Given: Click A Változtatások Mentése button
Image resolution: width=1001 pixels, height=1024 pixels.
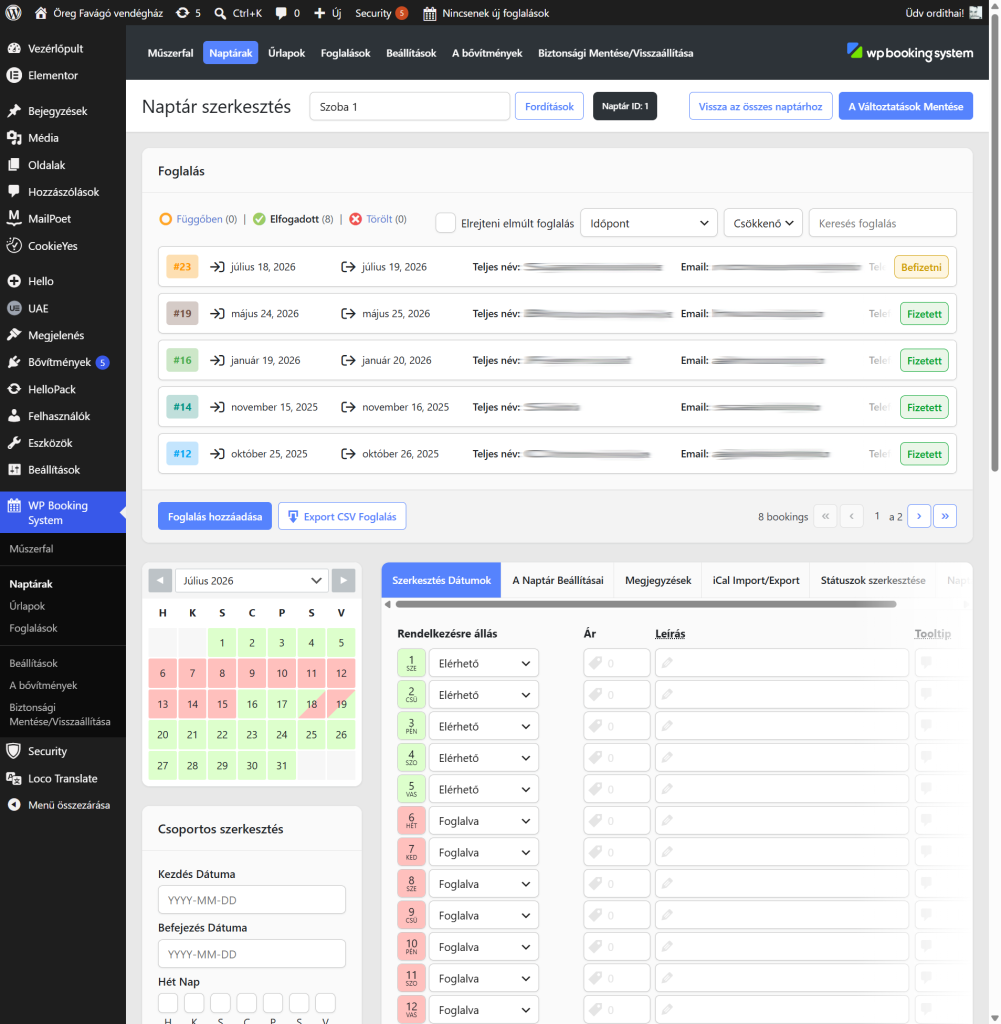Looking at the screenshot, I should pos(905,106).
